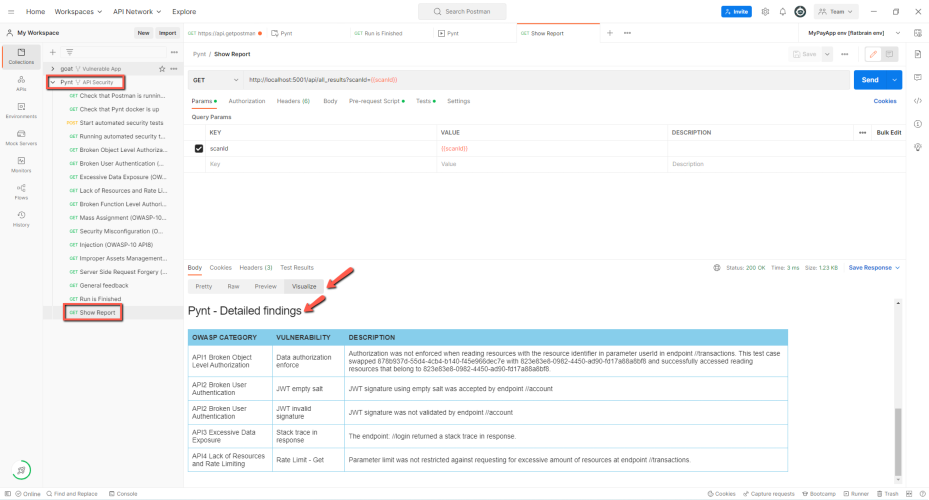Open the GET method dropdown

pos(216,80)
